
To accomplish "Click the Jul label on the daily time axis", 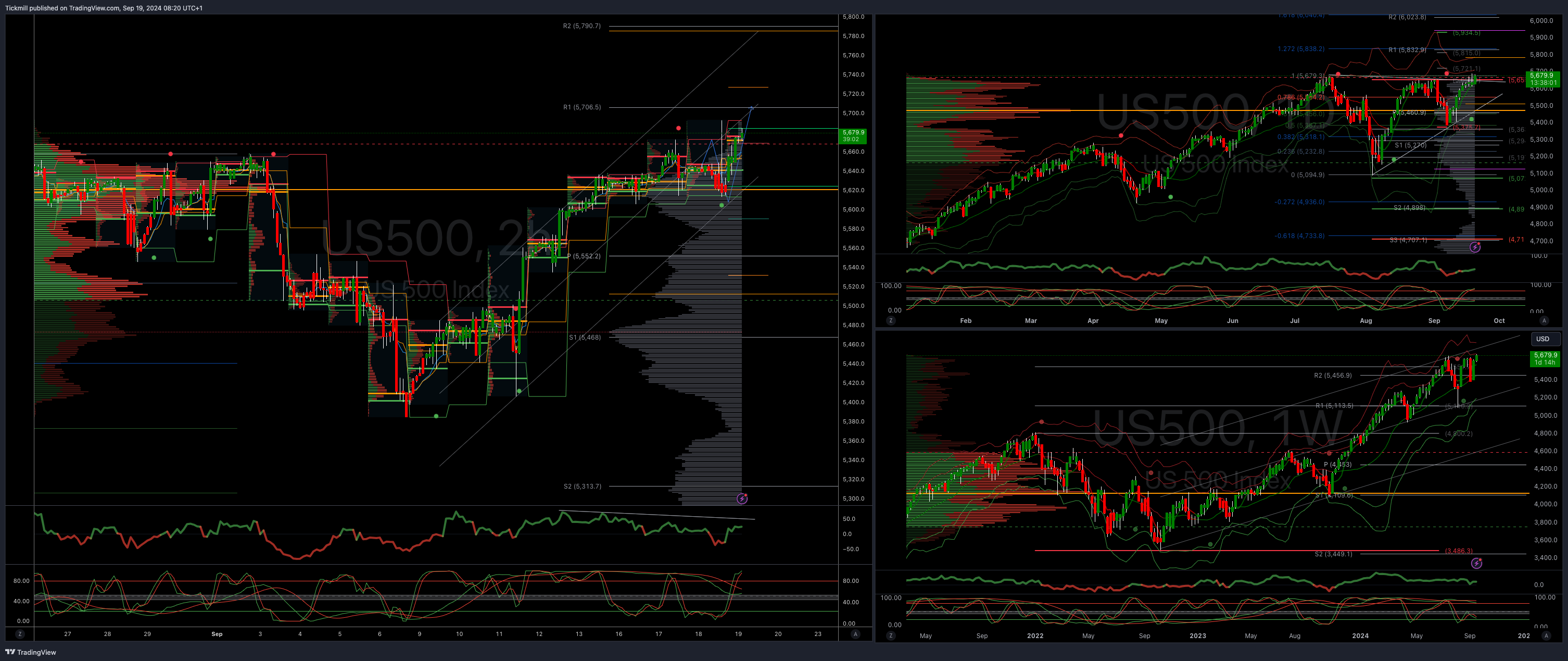I will pos(1294,320).
